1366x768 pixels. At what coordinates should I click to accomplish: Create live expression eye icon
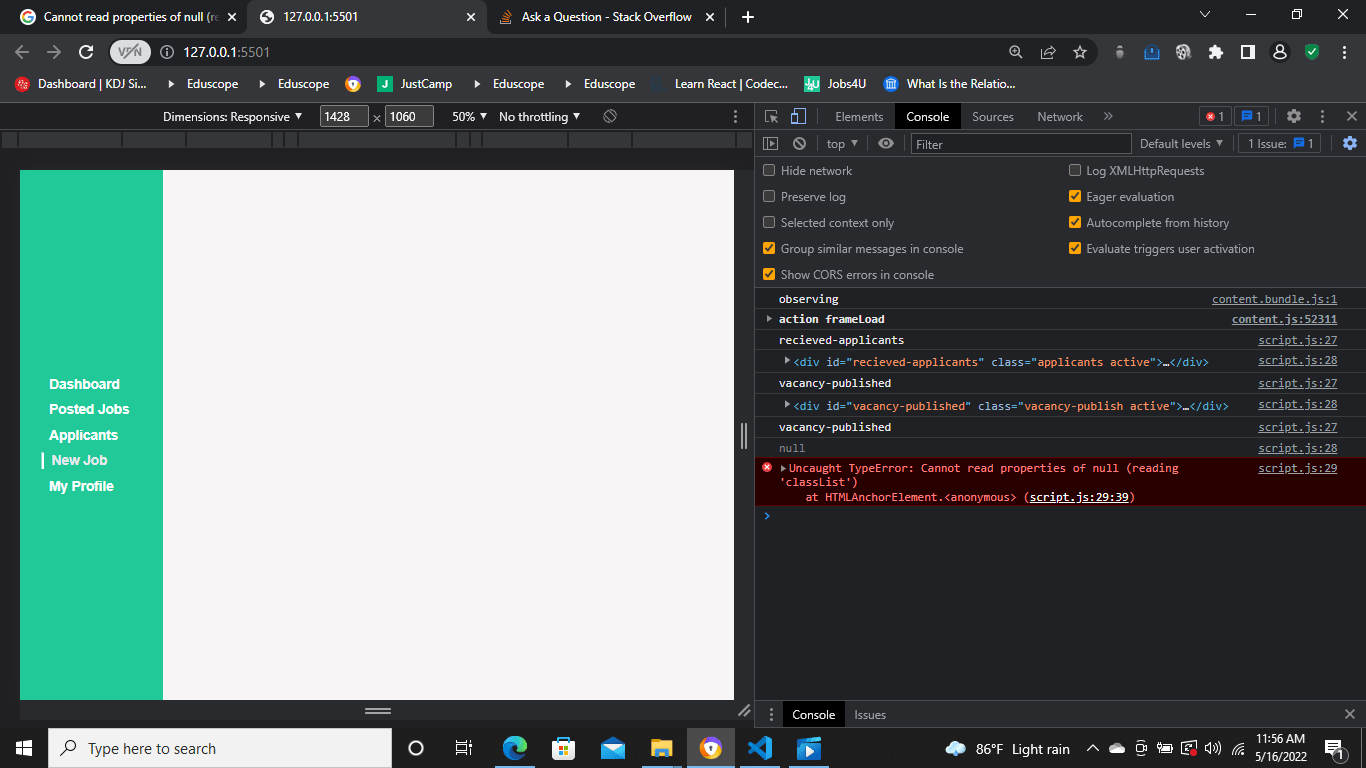885,144
